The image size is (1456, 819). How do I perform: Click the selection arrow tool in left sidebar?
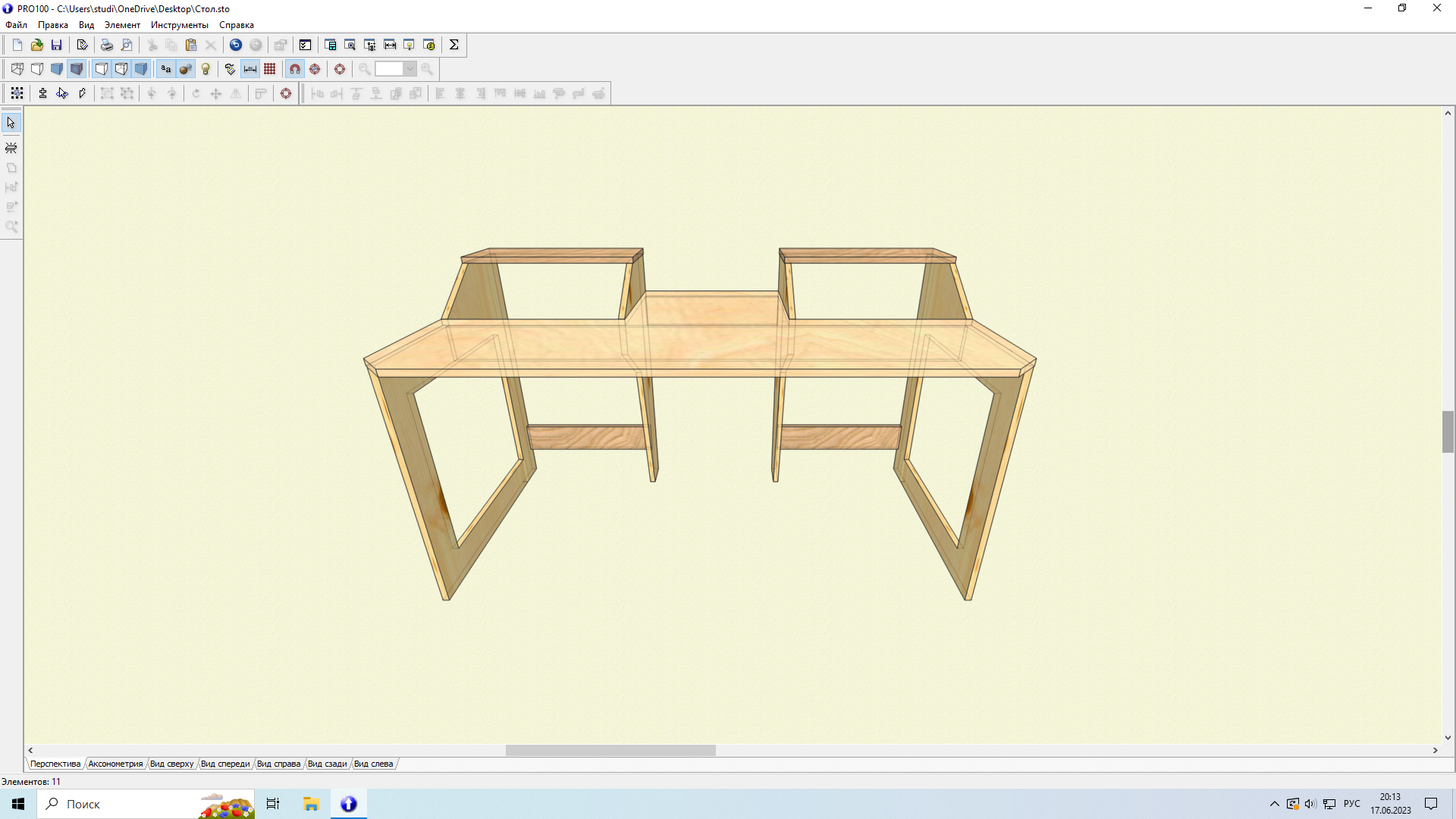coord(11,123)
